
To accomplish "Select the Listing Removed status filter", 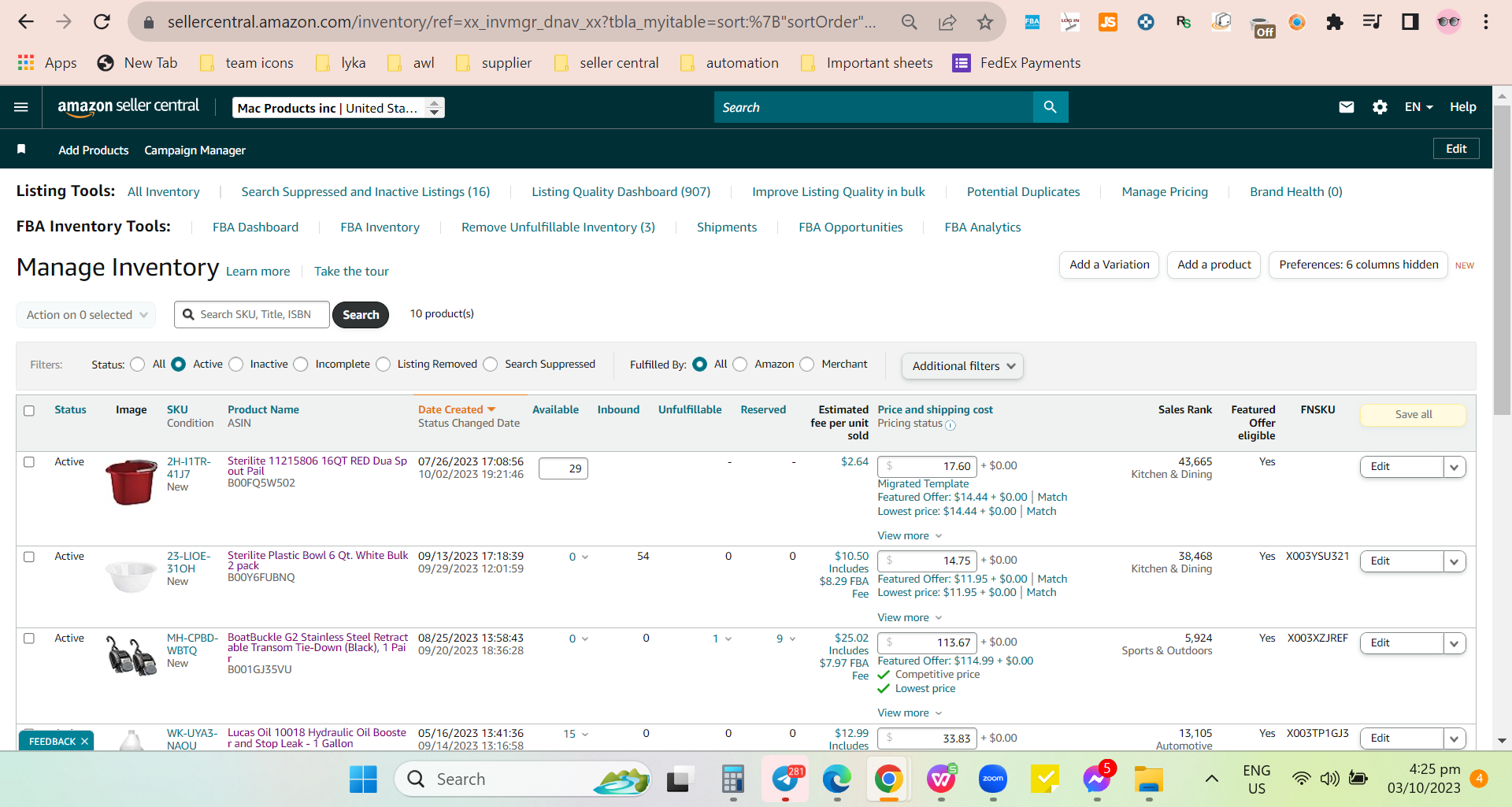I will [x=384, y=365].
